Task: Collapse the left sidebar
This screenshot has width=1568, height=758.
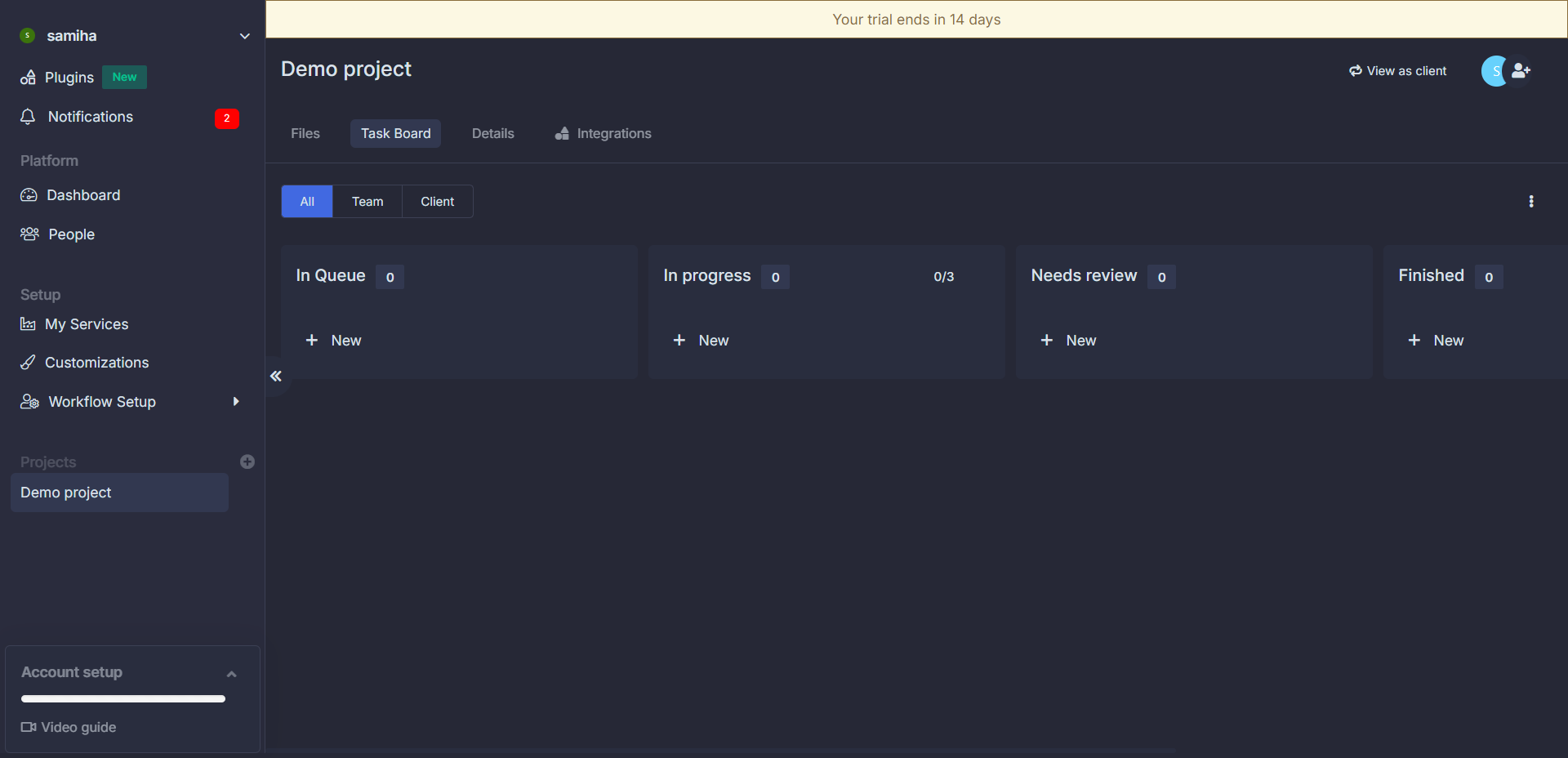Action: coord(275,377)
